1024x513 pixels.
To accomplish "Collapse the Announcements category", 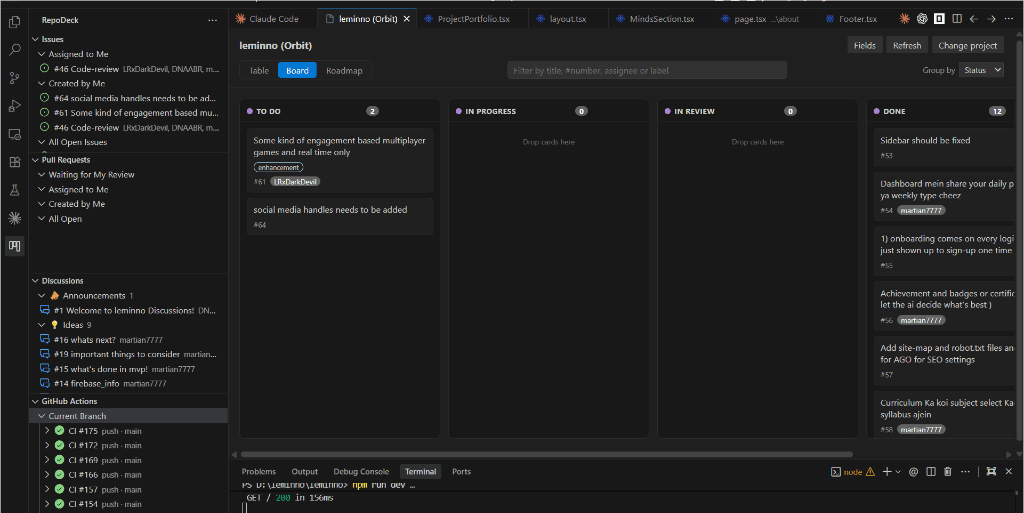I will [42, 296].
